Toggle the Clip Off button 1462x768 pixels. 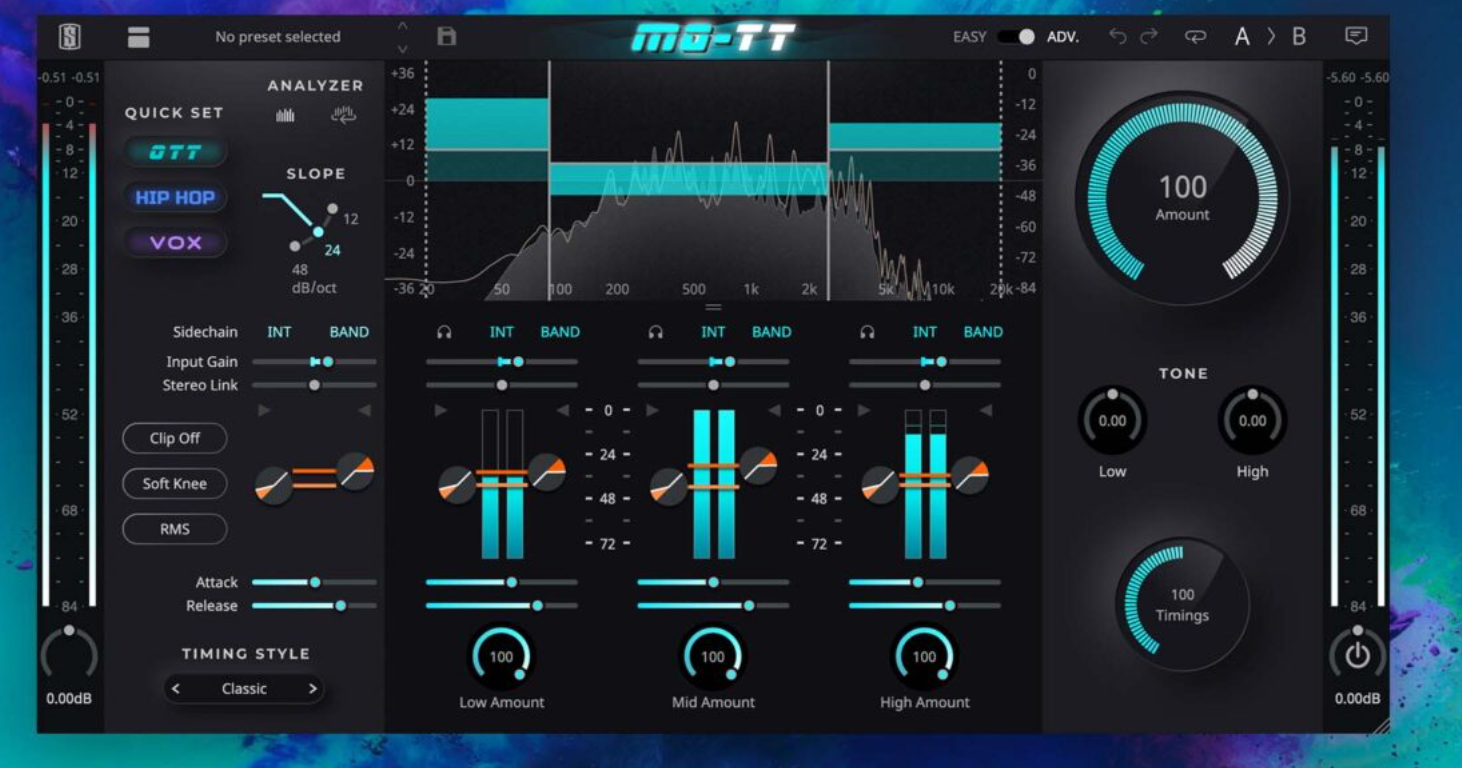point(175,438)
